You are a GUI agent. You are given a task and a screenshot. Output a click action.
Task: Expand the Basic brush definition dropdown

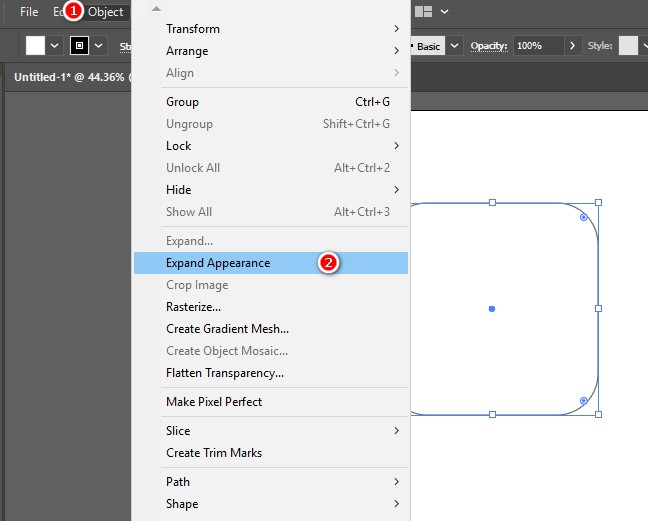coord(455,46)
